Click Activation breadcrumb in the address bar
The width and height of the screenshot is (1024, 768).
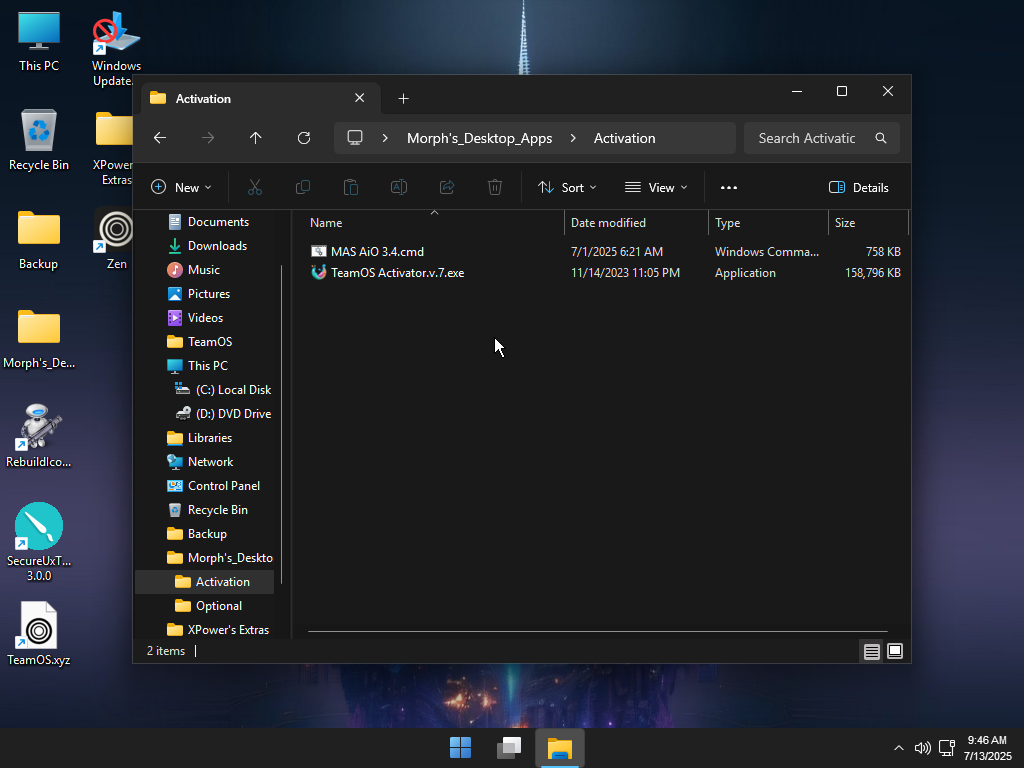pyautogui.click(x=624, y=138)
